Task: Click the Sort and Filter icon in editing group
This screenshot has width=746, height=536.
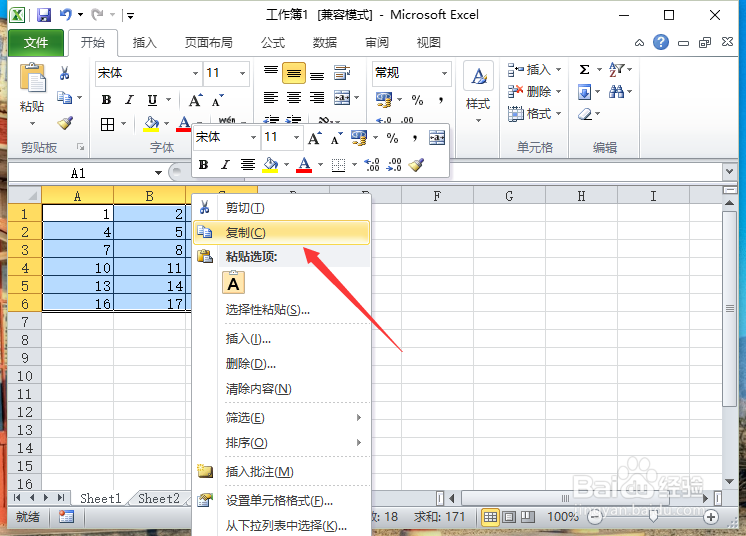Action: tap(617, 69)
